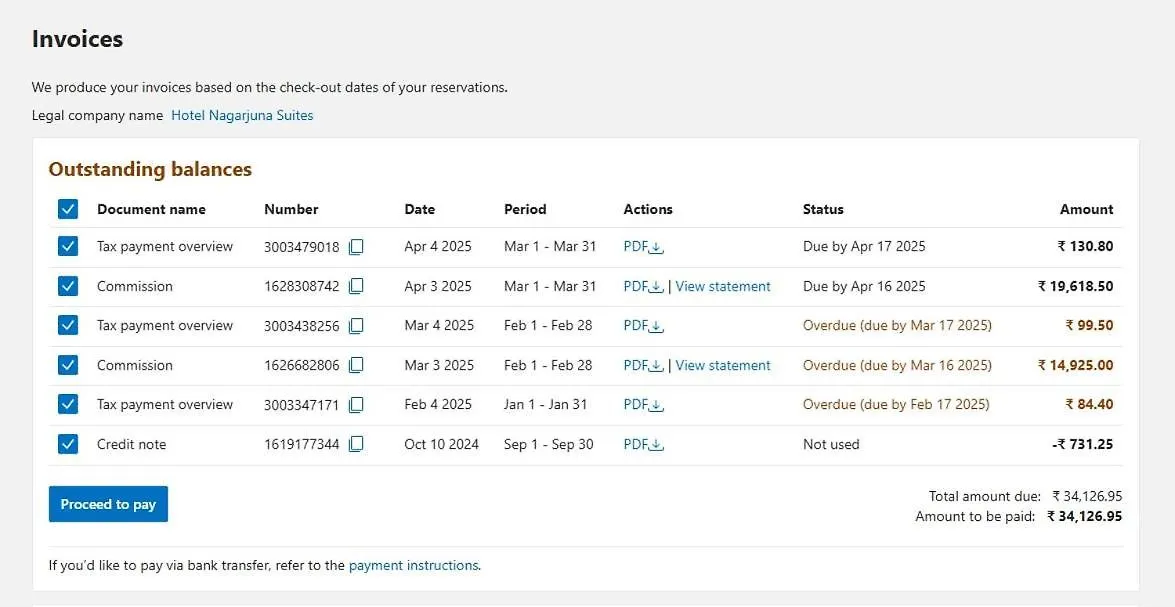Download PDF for Commission invoice 1628308742
The width and height of the screenshot is (1175, 607).
pyautogui.click(x=644, y=286)
